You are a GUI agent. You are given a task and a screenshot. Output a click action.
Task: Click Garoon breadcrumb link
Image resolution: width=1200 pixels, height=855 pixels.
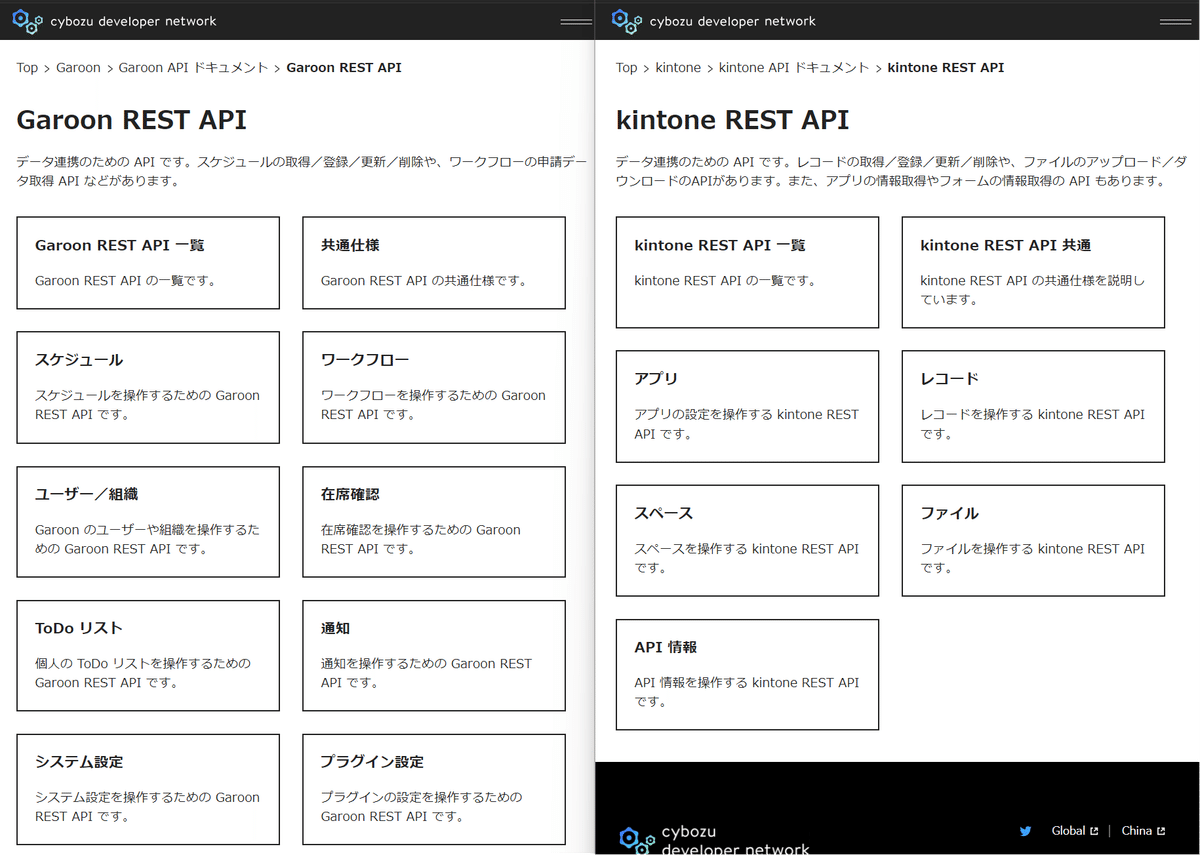coord(78,68)
